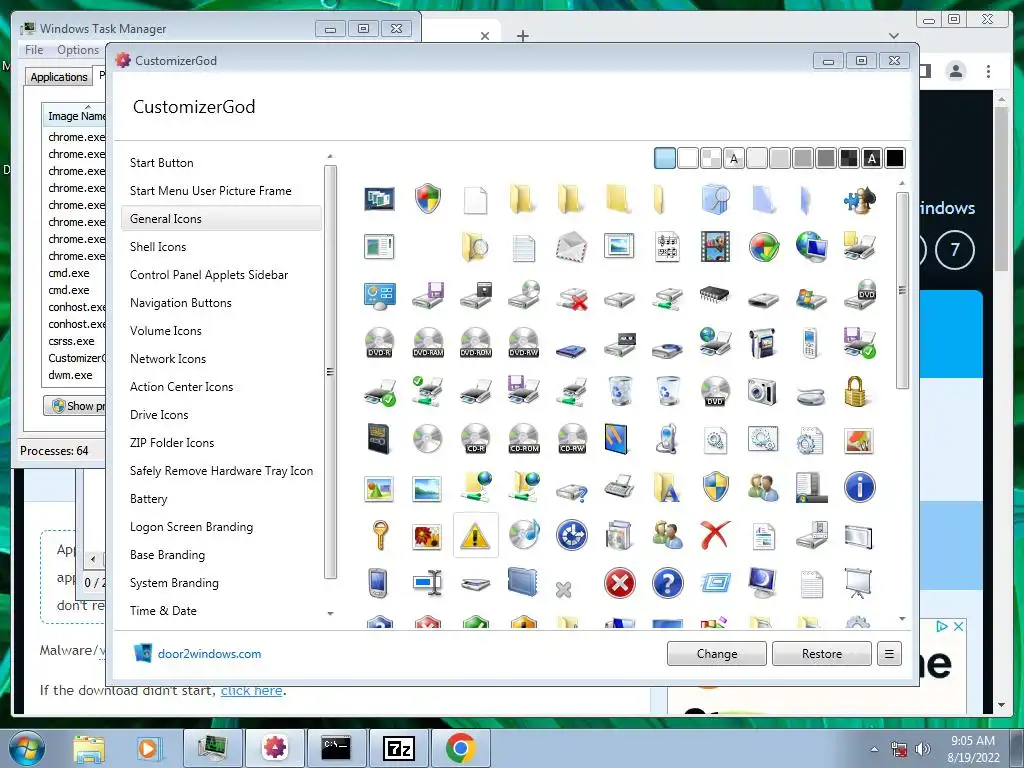1024x768 pixels.
Task: Open Drive Icons category
Action: (x=159, y=415)
